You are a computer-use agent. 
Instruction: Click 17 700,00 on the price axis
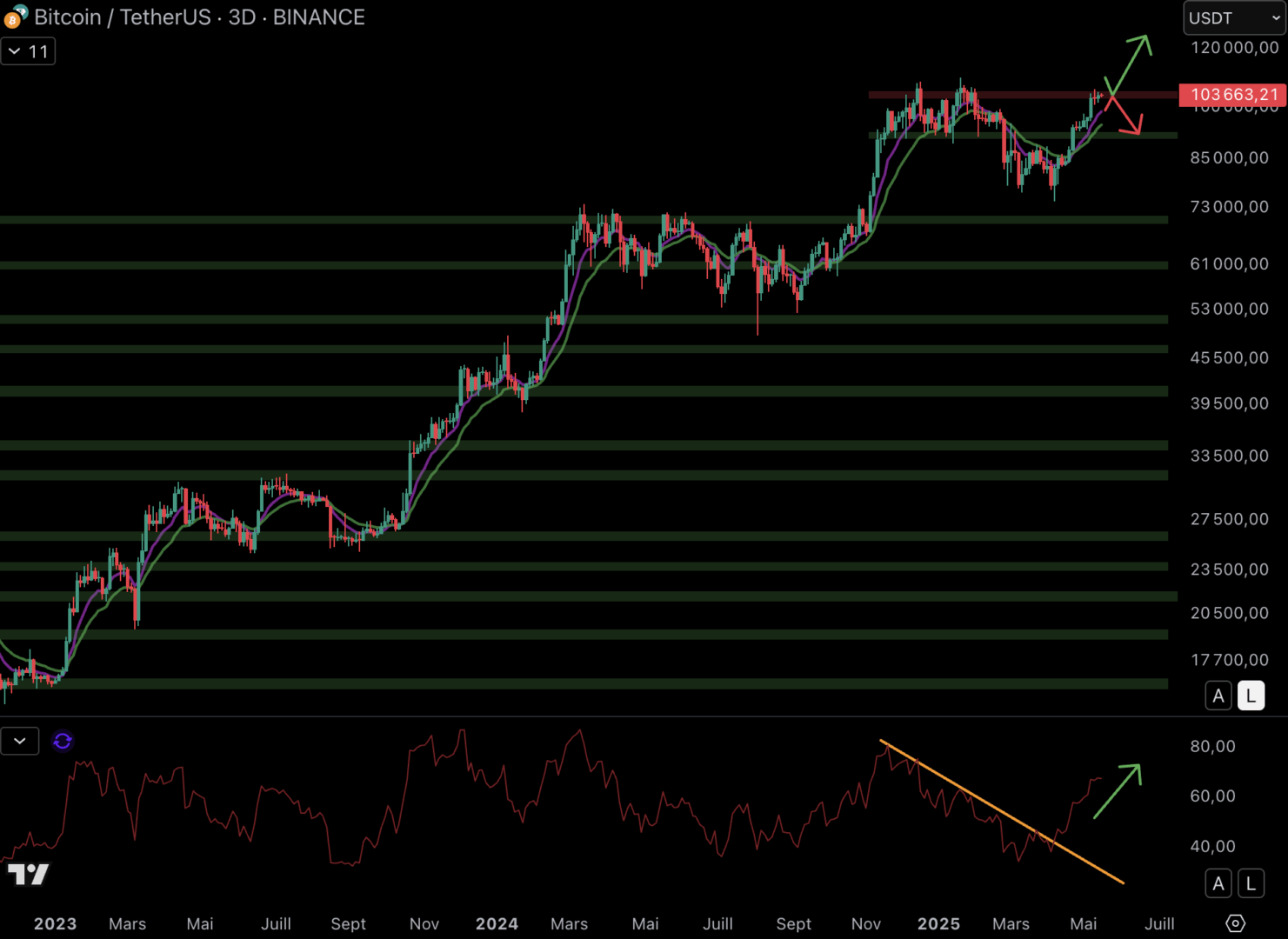pos(1229,660)
